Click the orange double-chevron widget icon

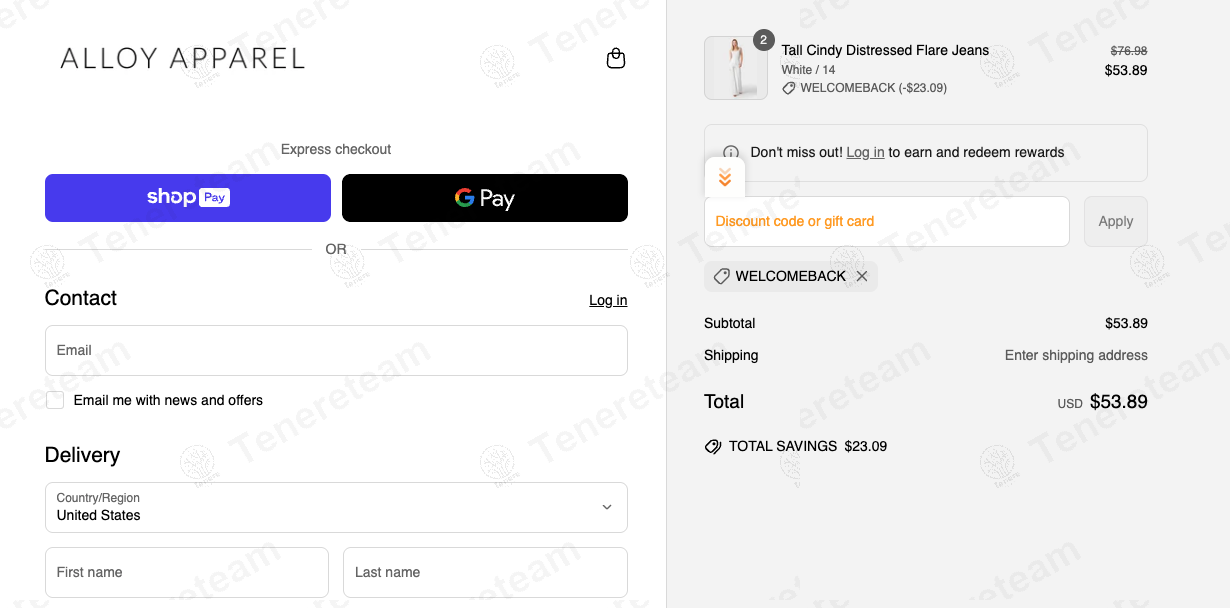[x=725, y=178]
